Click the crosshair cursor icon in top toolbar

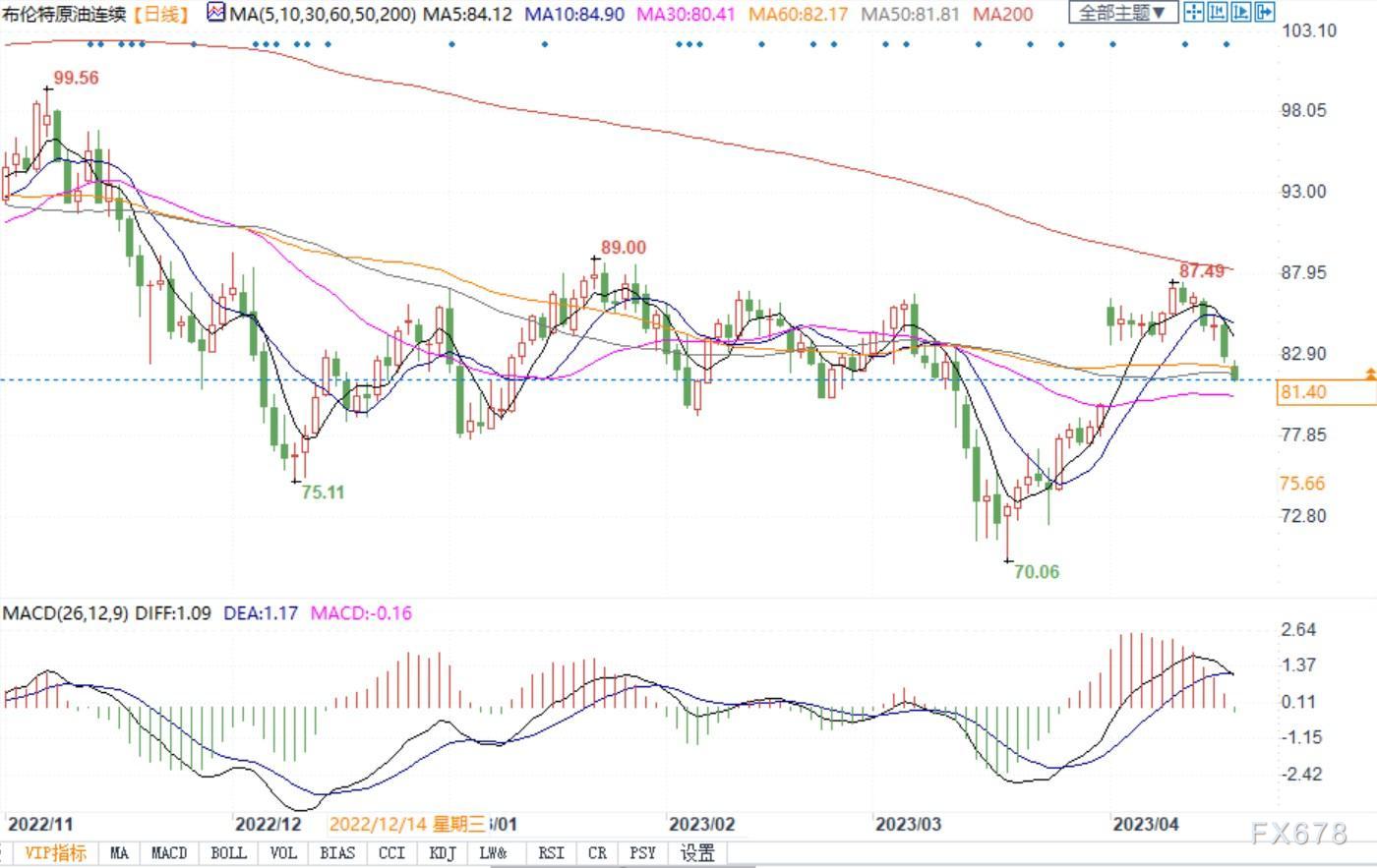[x=1193, y=12]
